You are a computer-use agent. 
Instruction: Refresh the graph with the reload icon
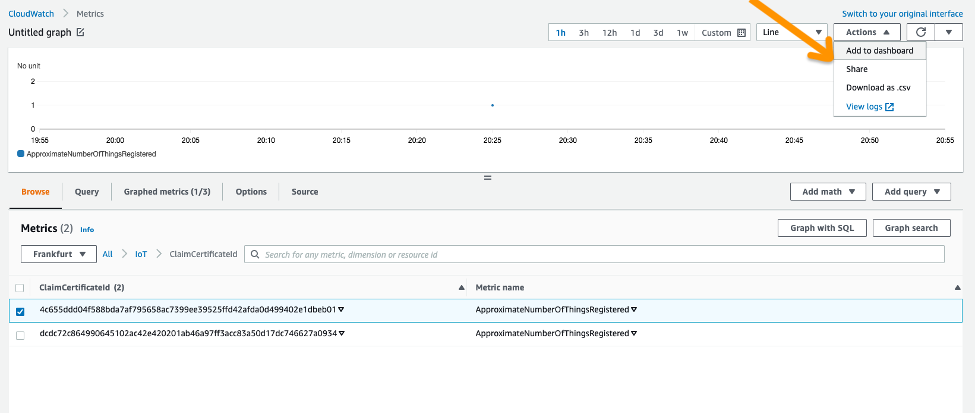tap(920, 32)
